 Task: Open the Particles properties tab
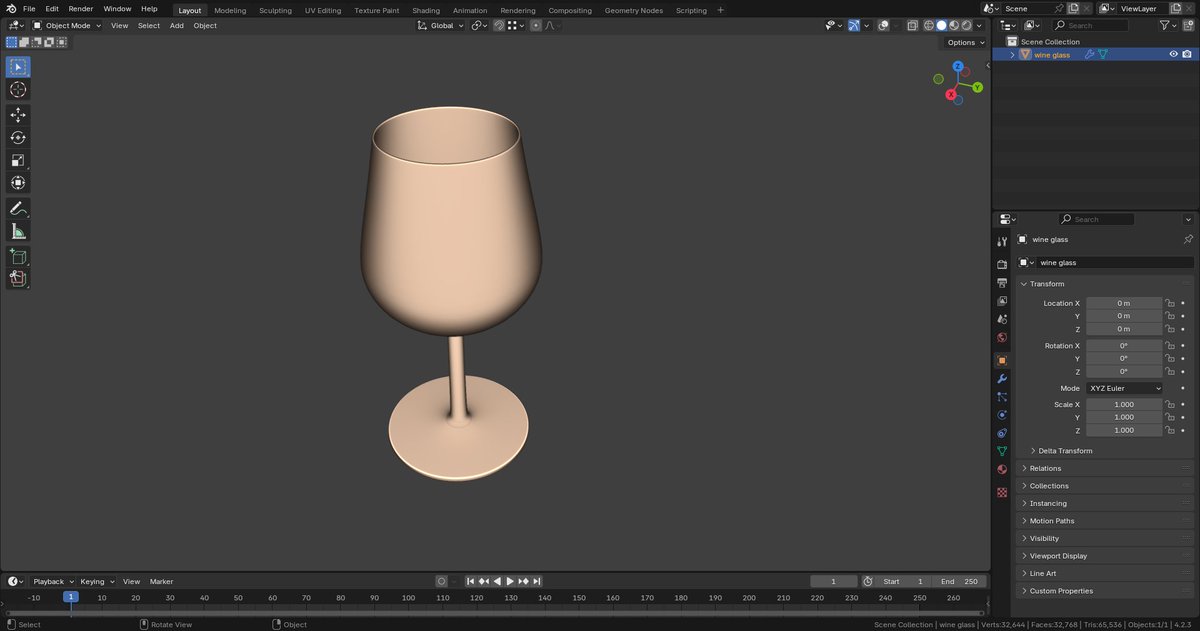(1002, 397)
